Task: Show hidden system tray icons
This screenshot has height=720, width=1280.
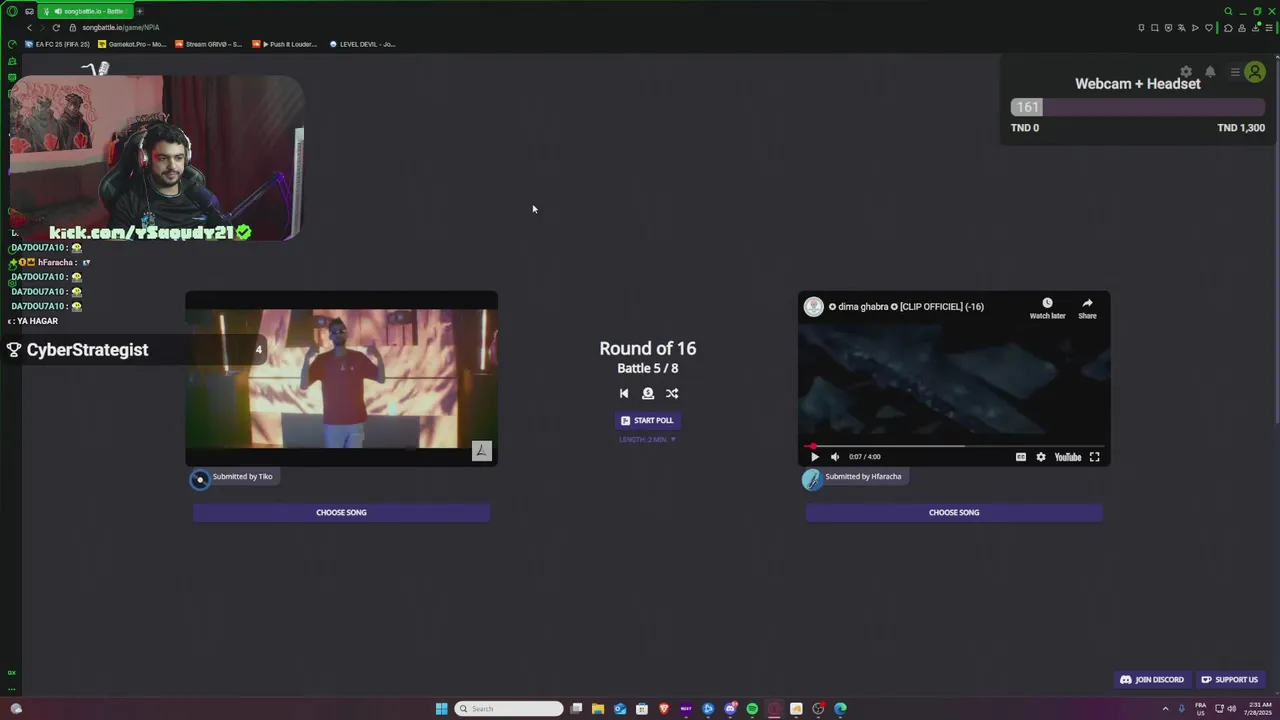Action: coord(1165,708)
